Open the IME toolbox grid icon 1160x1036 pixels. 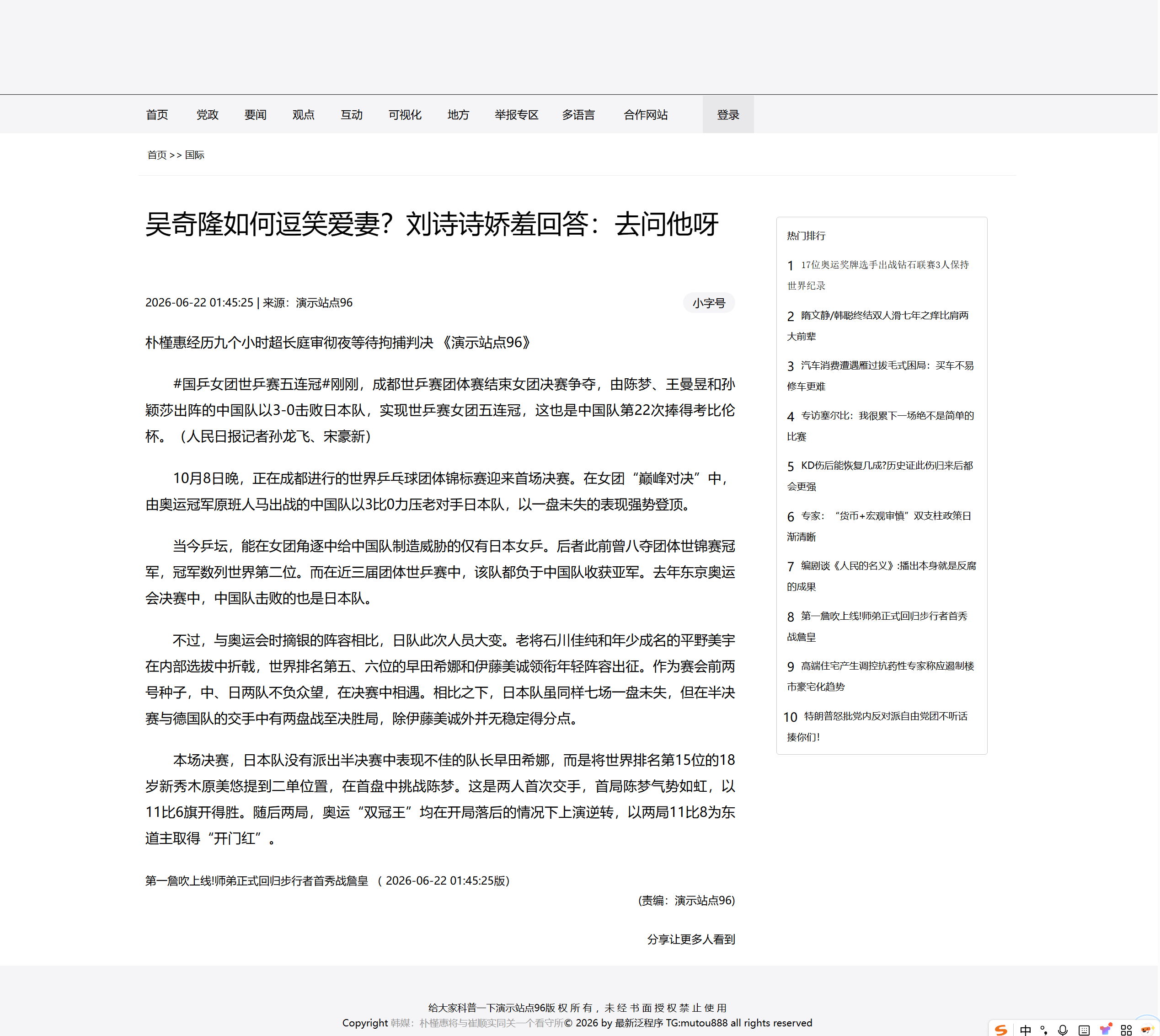[1127, 1030]
